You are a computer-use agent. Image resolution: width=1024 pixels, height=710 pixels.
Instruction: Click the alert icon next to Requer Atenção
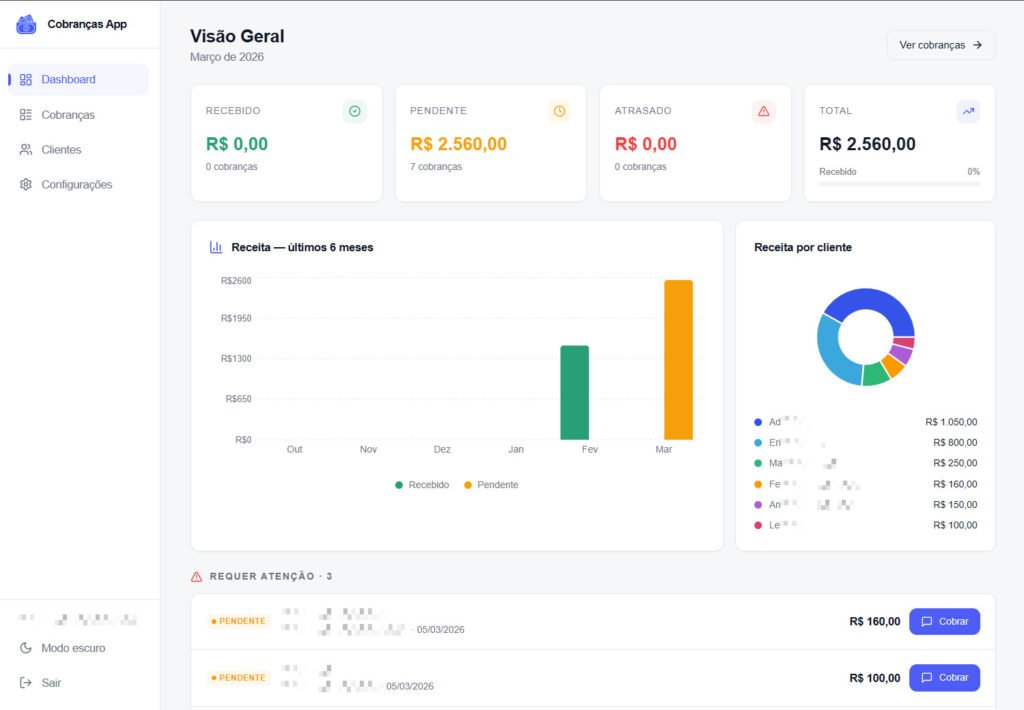click(197, 577)
